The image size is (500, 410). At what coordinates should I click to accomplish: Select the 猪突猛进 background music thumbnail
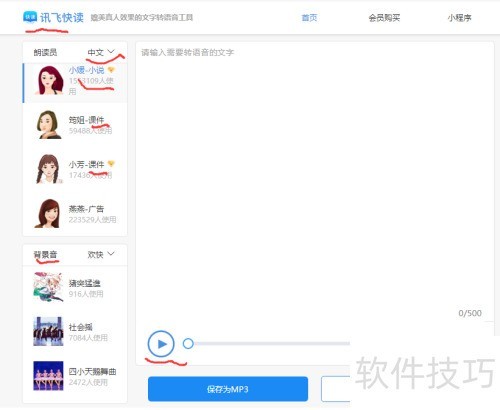click(x=48, y=287)
